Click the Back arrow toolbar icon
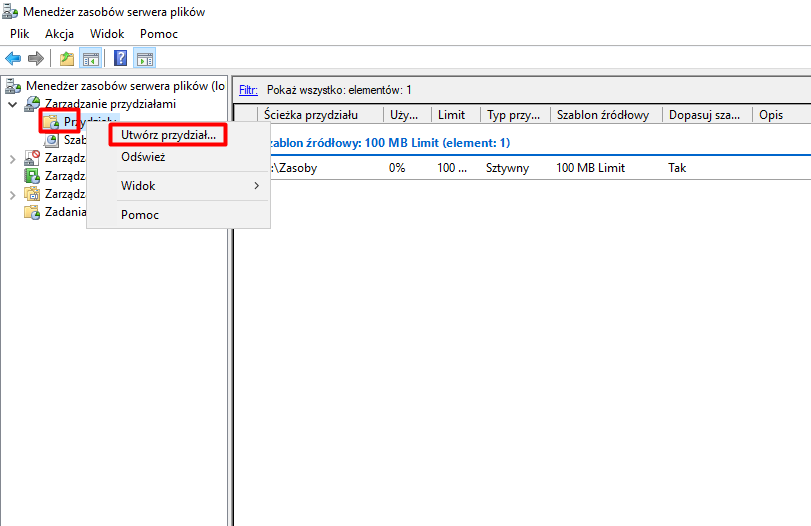This screenshot has width=811, height=526. [x=14, y=58]
